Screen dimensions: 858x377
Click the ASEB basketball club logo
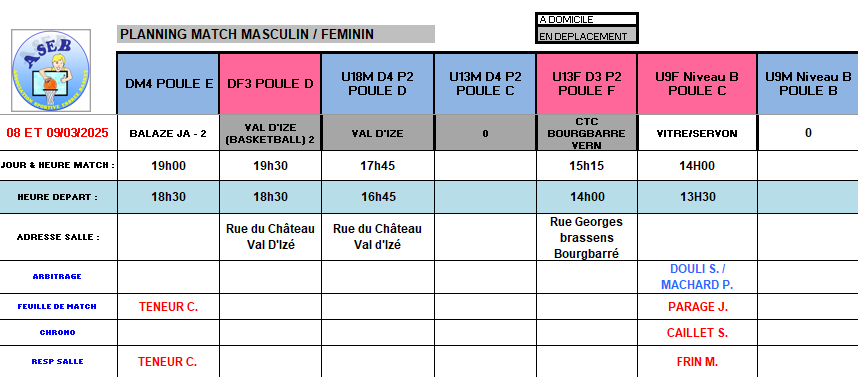51,71
